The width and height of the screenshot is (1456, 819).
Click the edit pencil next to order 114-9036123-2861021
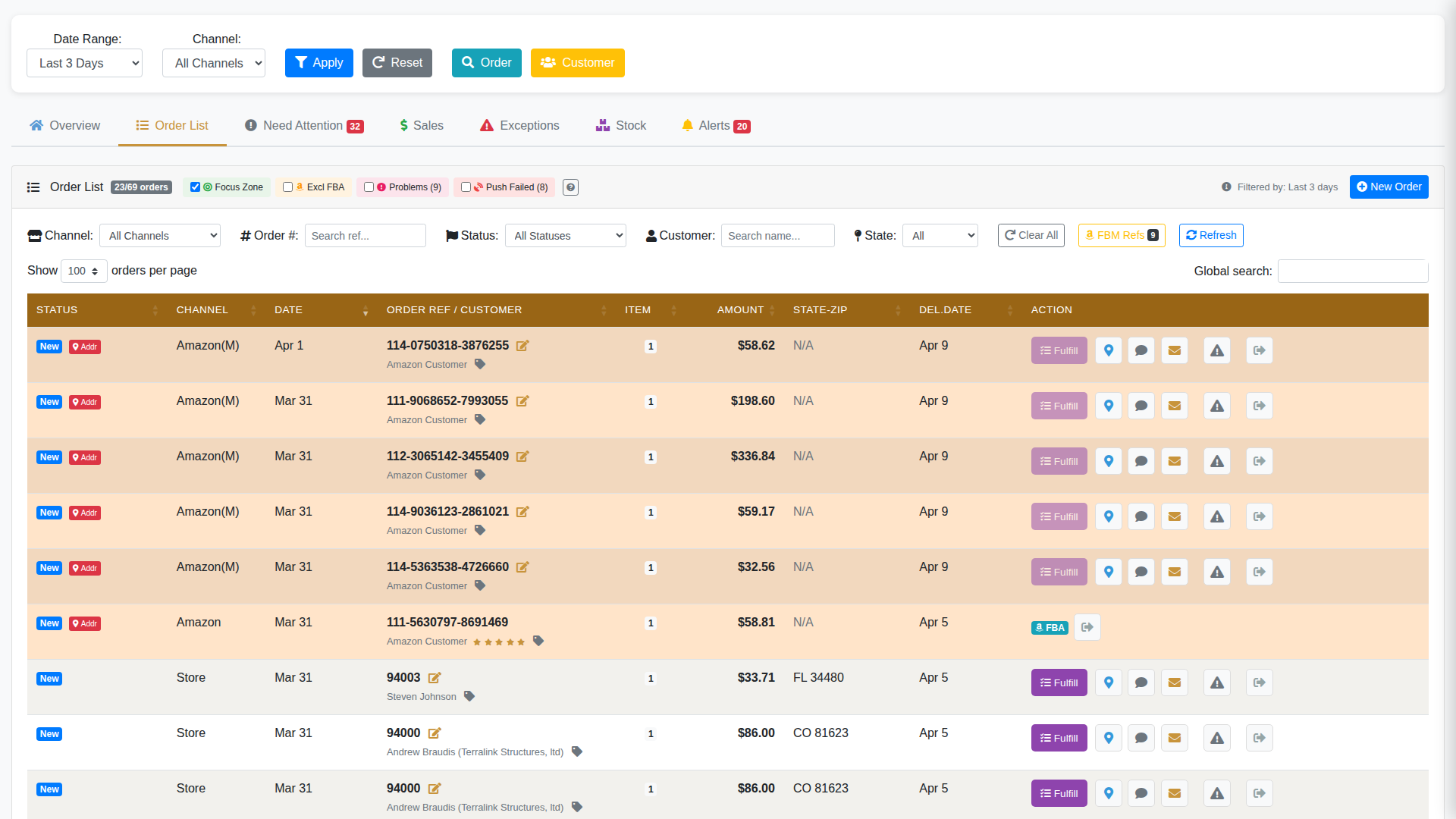[522, 512]
